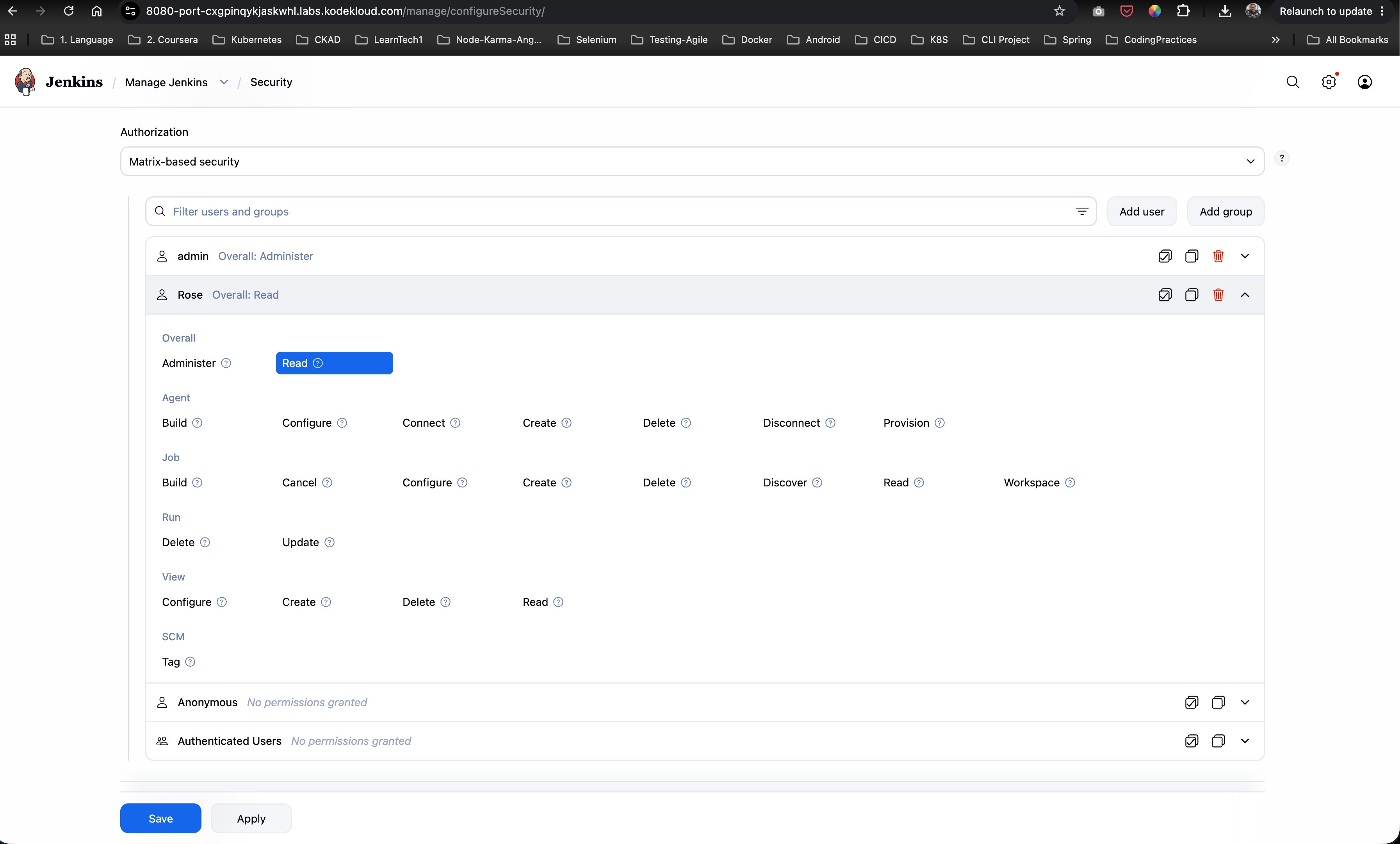The width and height of the screenshot is (1400, 844).
Task: Open the All Bookmarks folder
Action: click(1348, 40)
